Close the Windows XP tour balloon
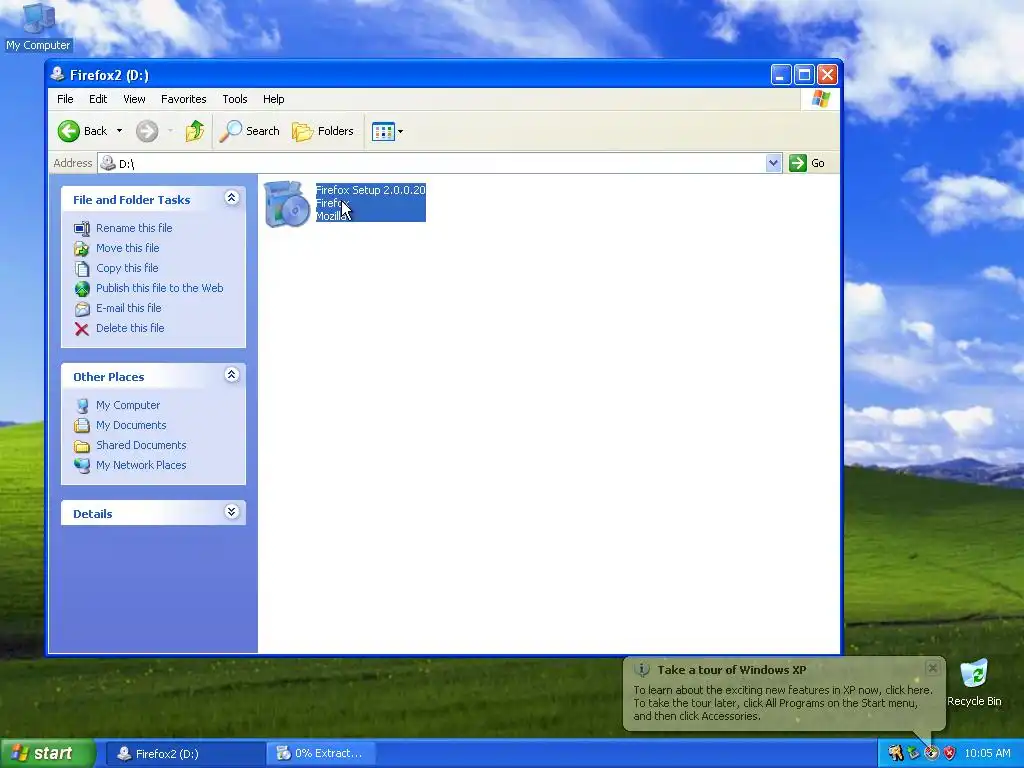Image resolution: width=1024 pixels, height=768 pixels. coord(933,668)
